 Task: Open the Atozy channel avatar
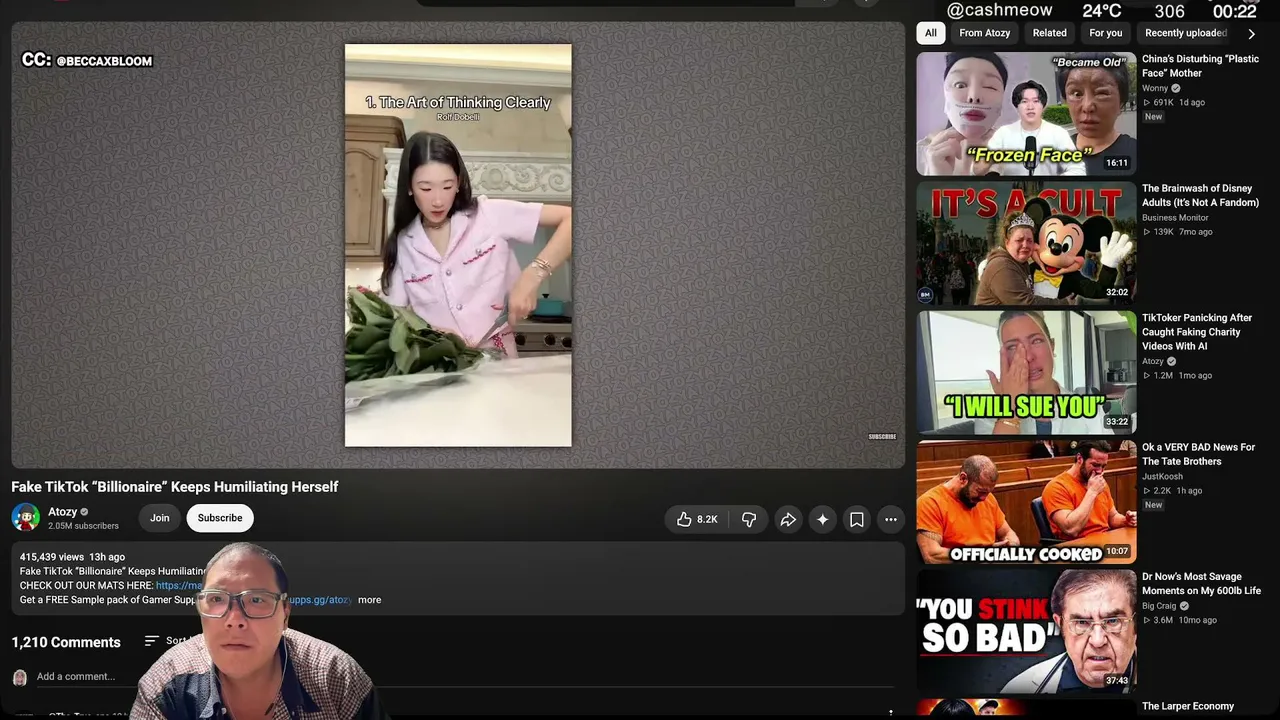[26, 517]
